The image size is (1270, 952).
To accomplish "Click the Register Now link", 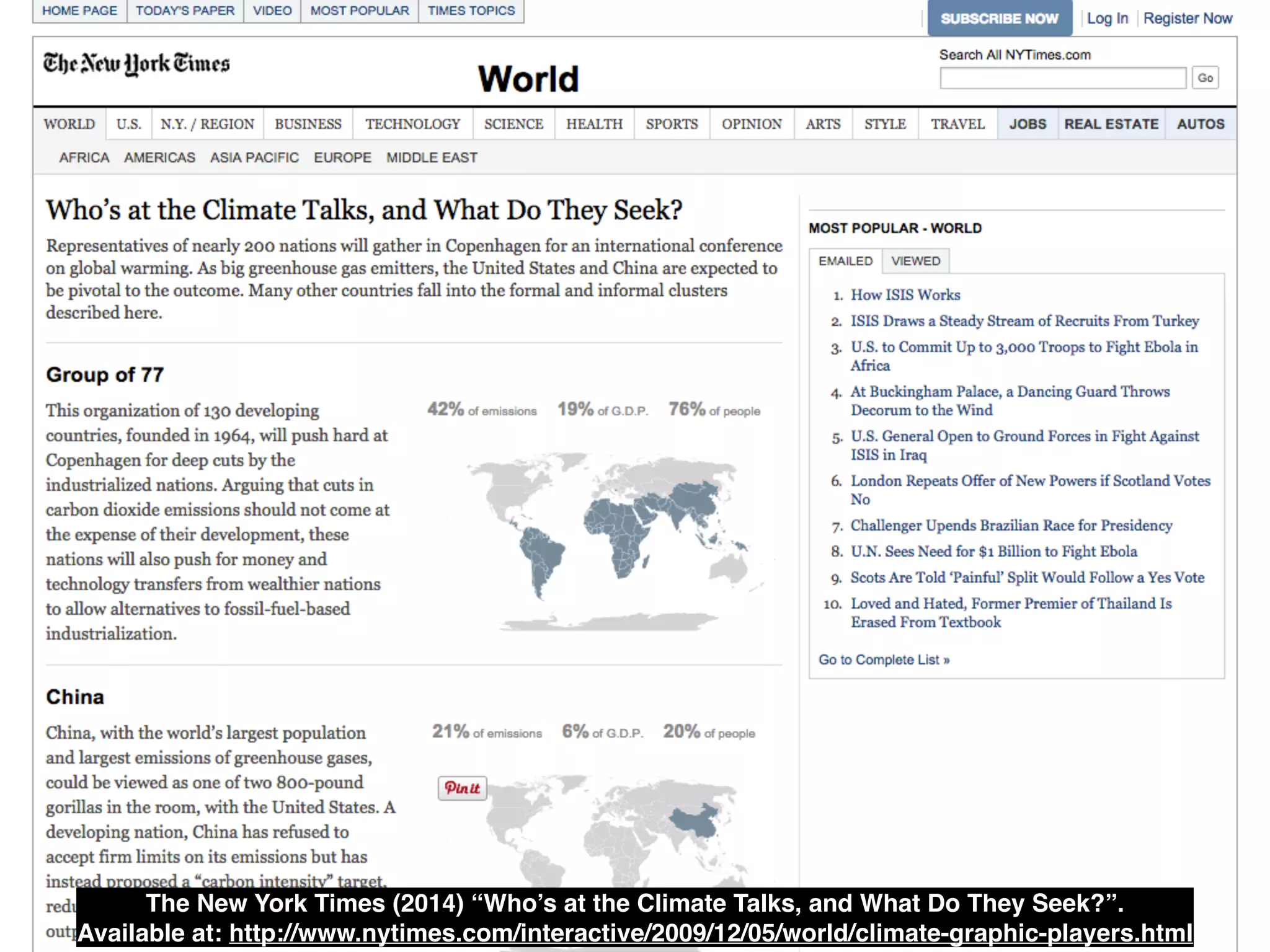I will pyautogui.click(x=1188, y=18).
